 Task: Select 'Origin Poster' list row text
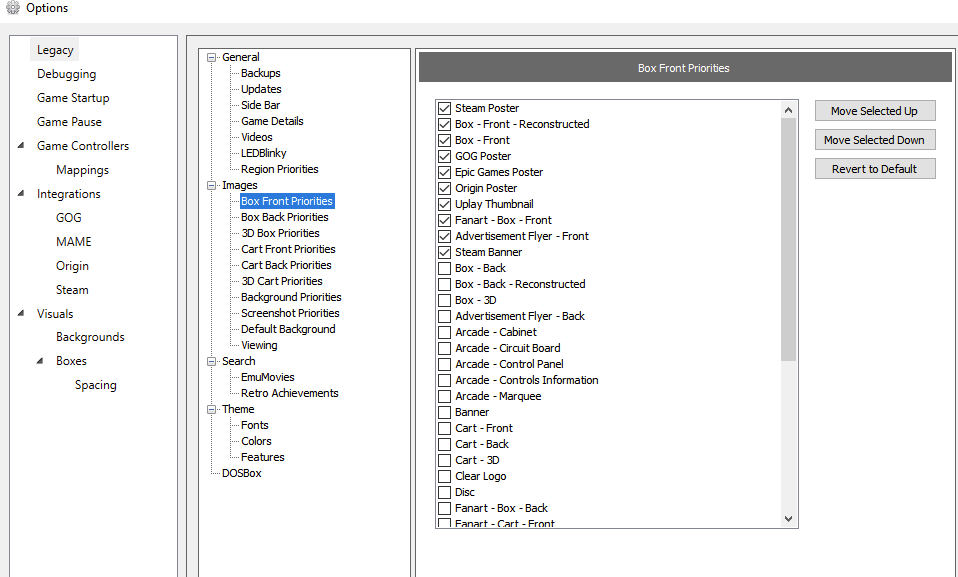(486, 188)
